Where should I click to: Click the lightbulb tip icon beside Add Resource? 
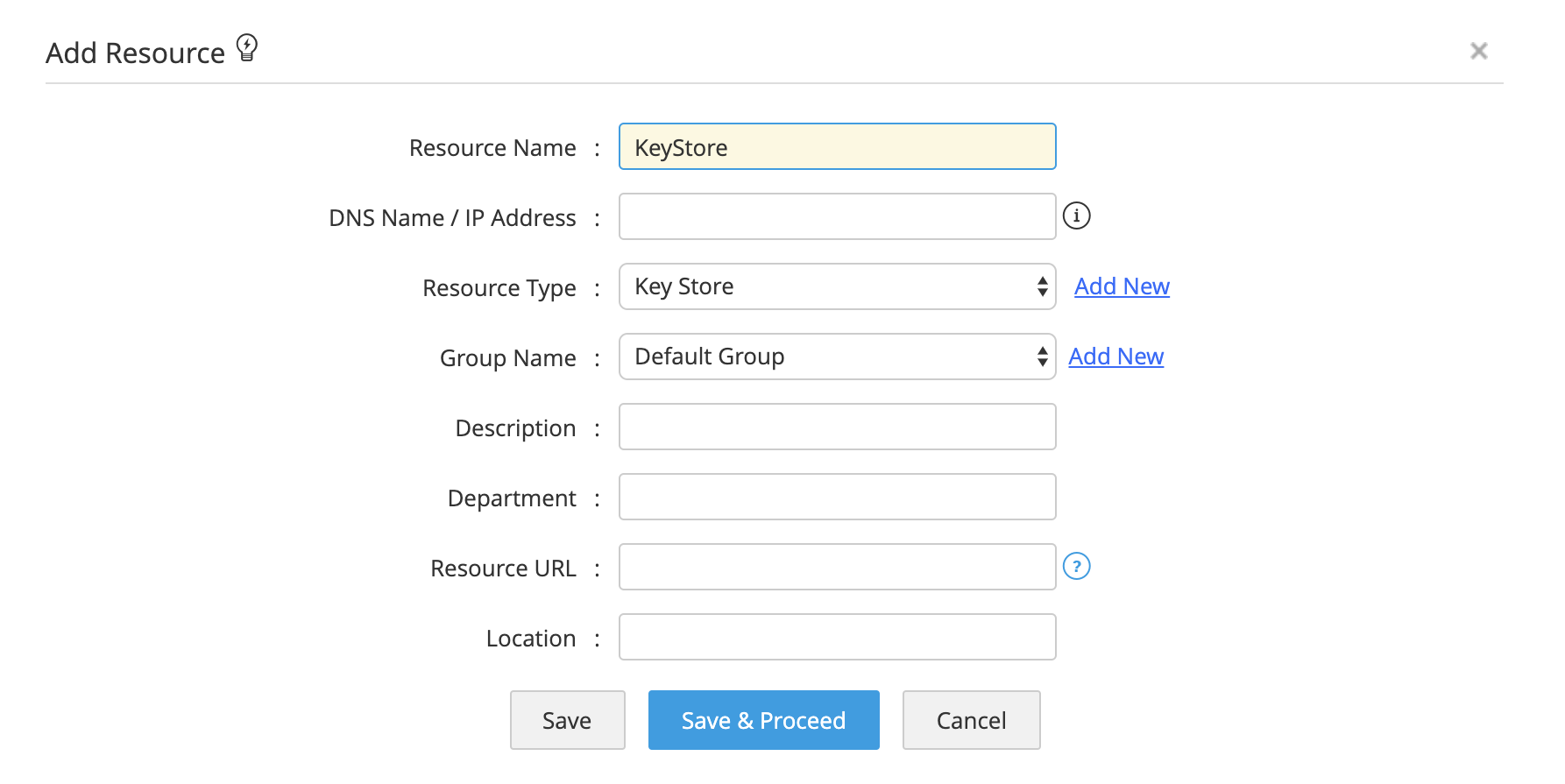pos(247,47)
